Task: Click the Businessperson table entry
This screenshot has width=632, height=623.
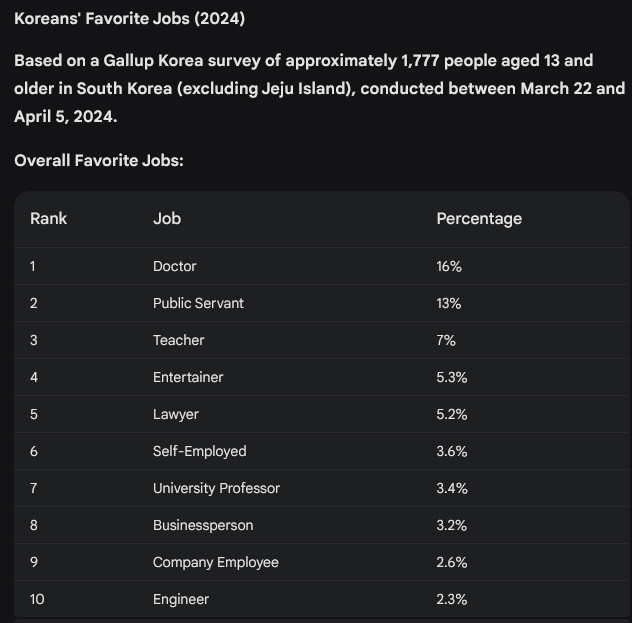Action: [x=203, y=525]
